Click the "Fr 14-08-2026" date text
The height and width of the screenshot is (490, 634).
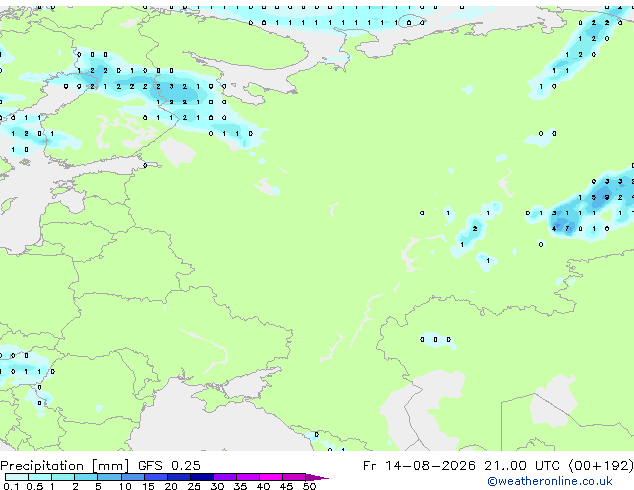[419, 466]
